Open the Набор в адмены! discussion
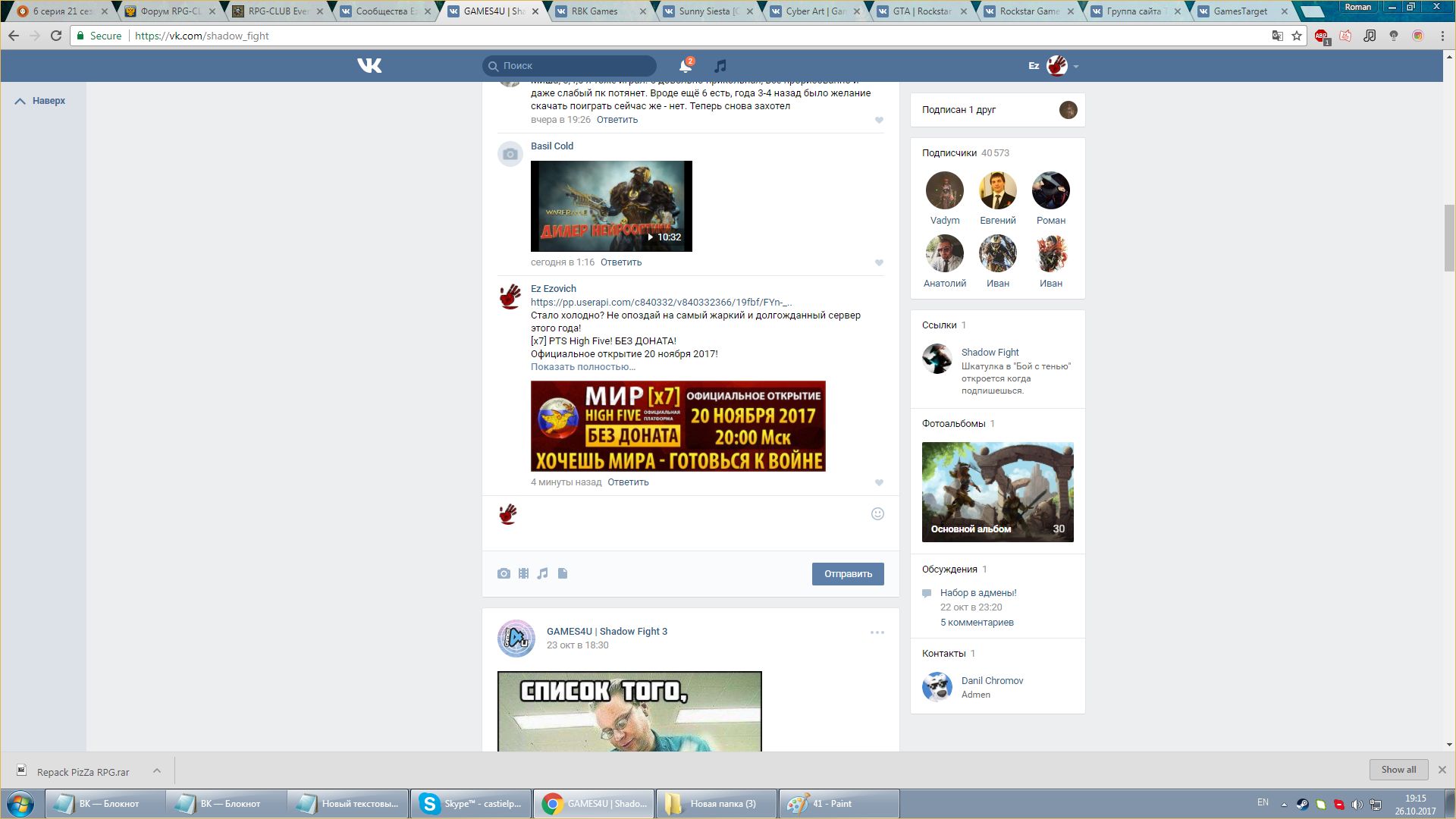 point(978,593)
